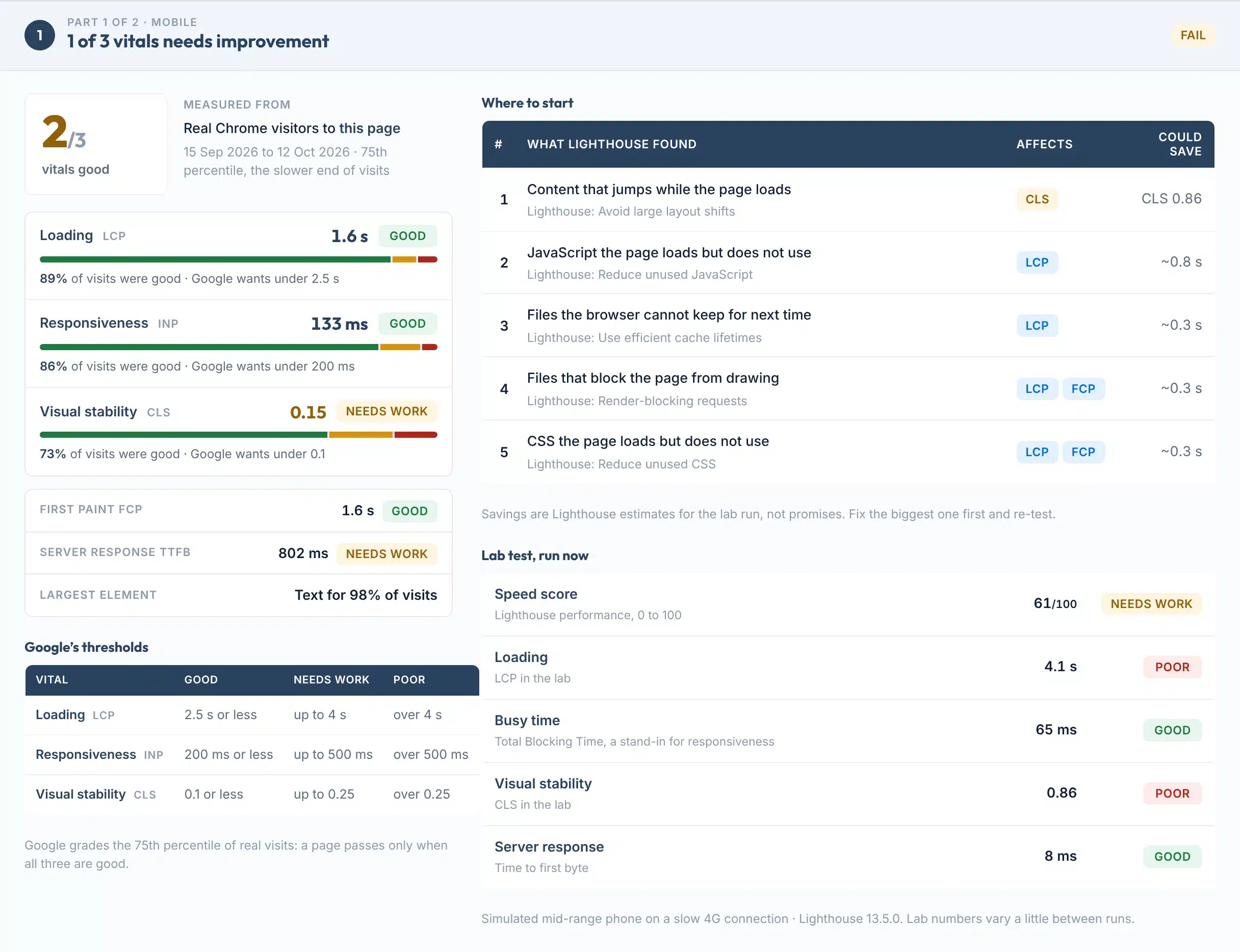Viewport: 1240px width, 952px height.
Task: Select 'Real Chrome visitors to this page' text
Action: tap(292, 128)
